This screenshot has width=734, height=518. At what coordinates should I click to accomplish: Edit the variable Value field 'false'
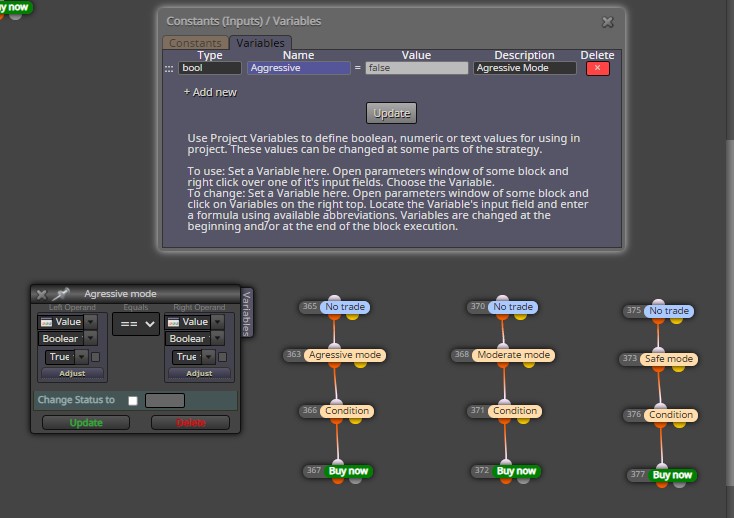click(x=417, y=68)
